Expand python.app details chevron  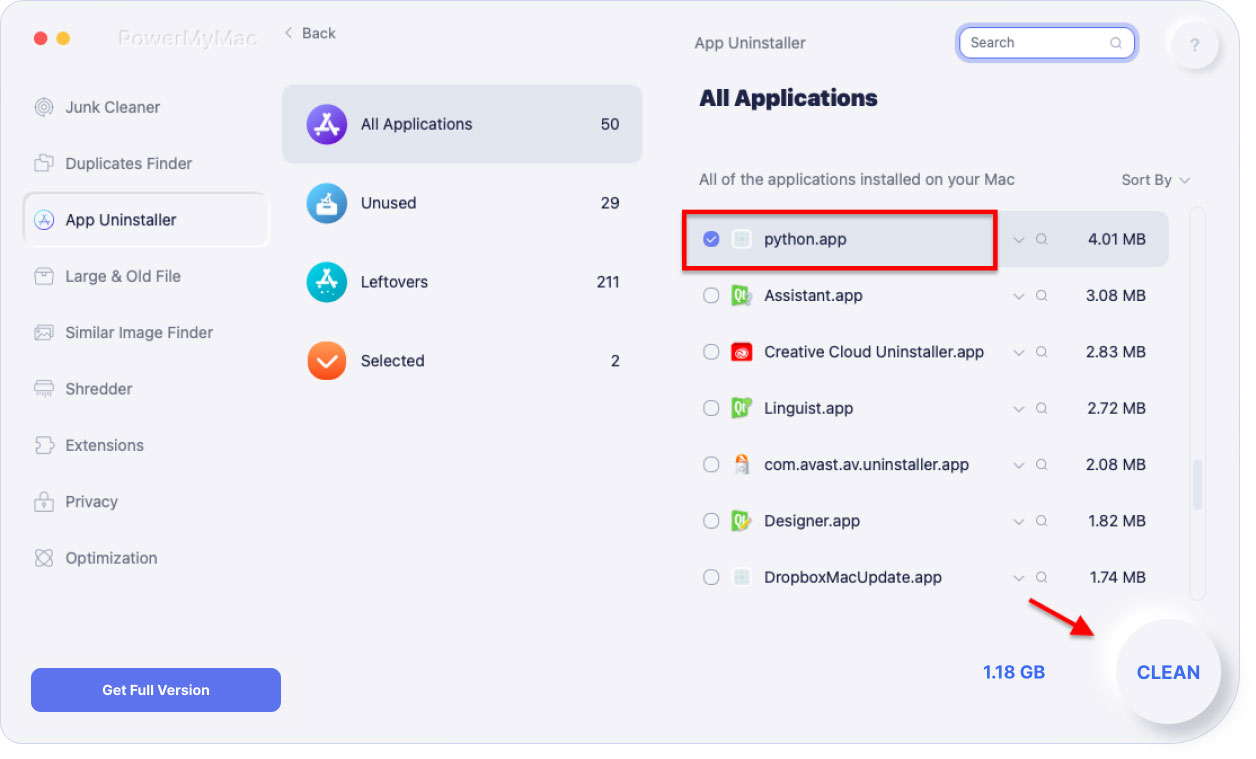tap(1019, 240)
